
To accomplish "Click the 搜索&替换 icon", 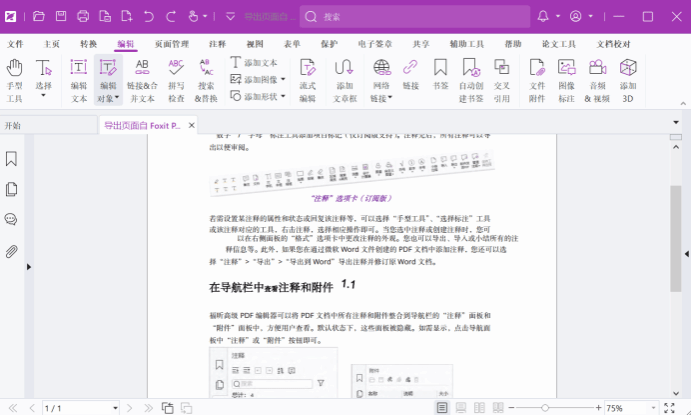I will (x=206, y=80).
